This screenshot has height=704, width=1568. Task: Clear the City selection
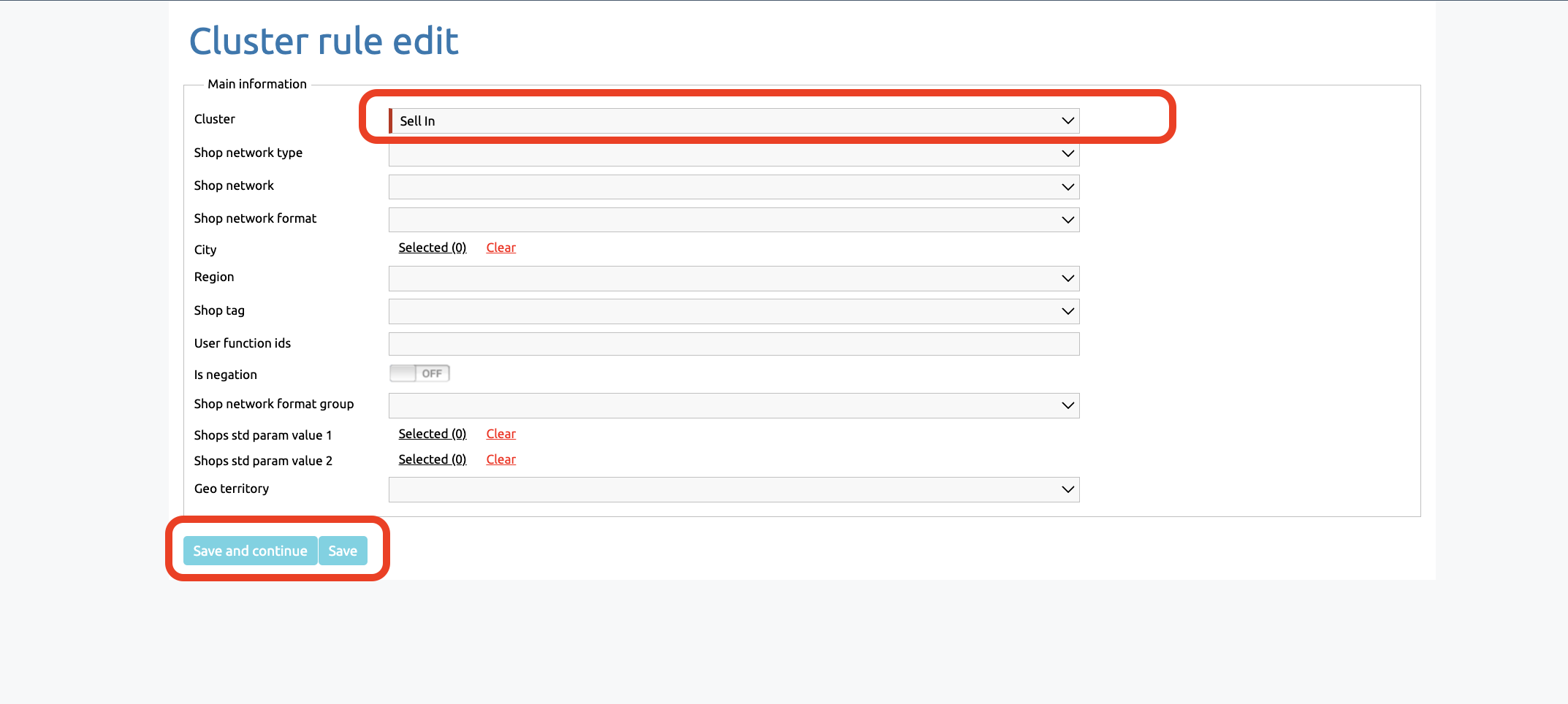[501, 248]
